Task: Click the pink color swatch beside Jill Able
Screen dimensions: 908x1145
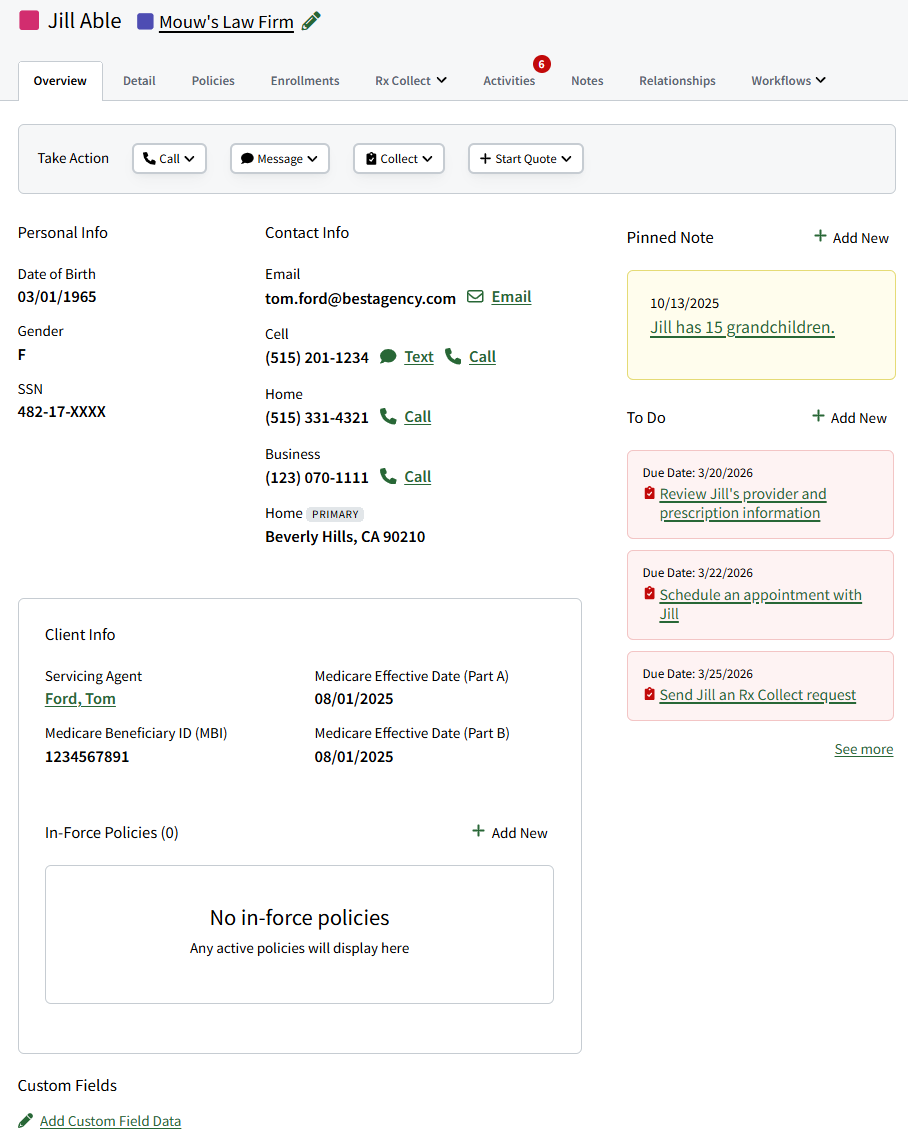Action: [x=28, y=20]
